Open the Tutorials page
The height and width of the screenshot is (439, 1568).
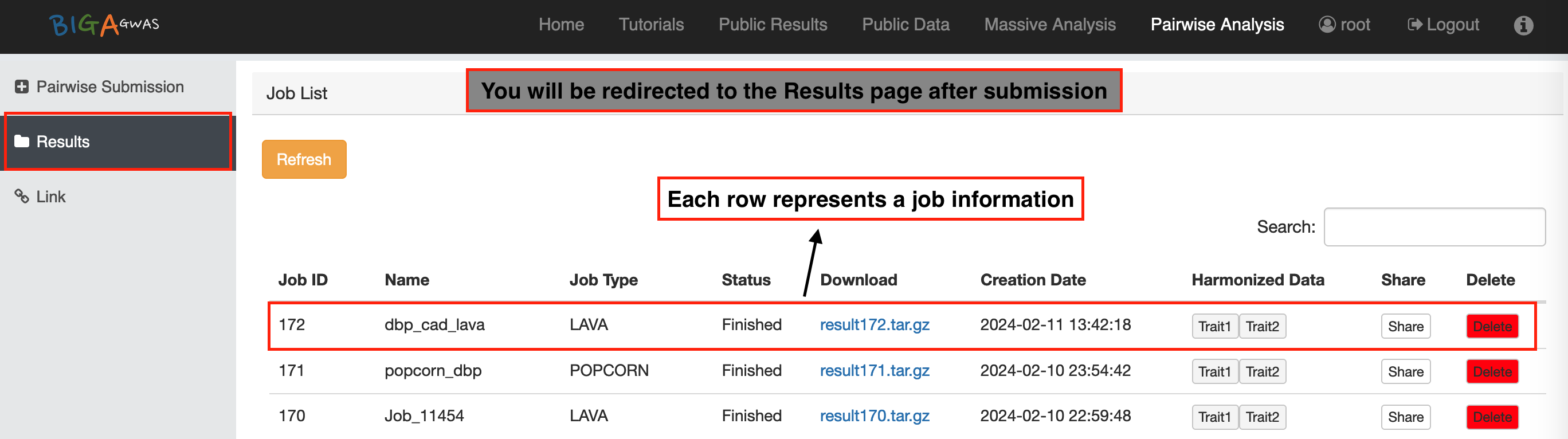650,25
